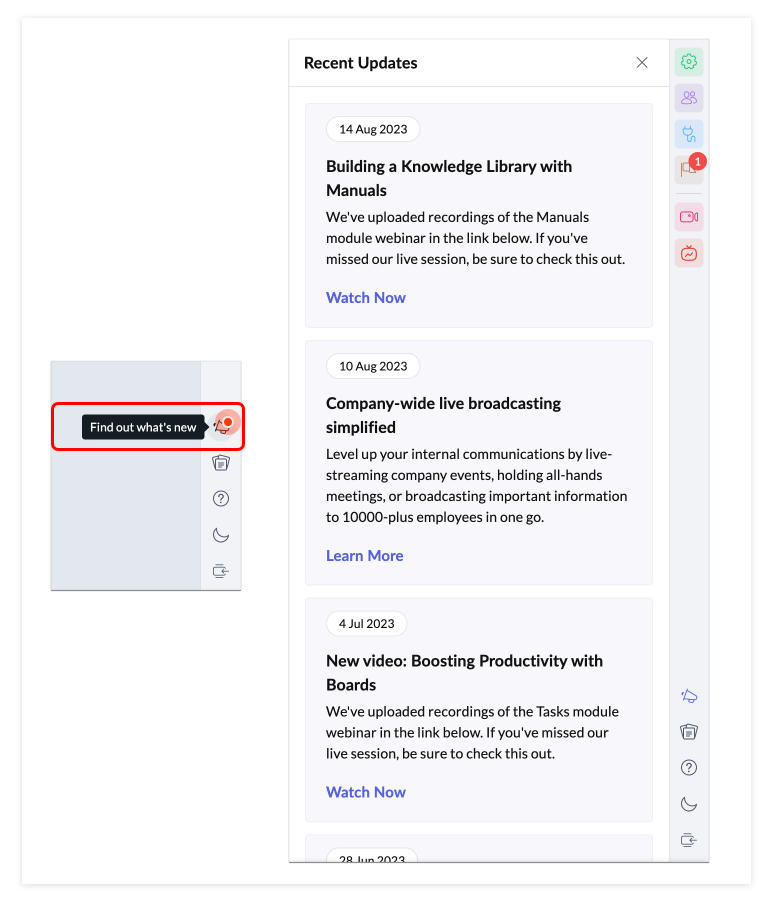This screenshot has width=774, height=917.
Task: Click the 'Find out what's new' tooltip
Action: (x=143, y=428)
